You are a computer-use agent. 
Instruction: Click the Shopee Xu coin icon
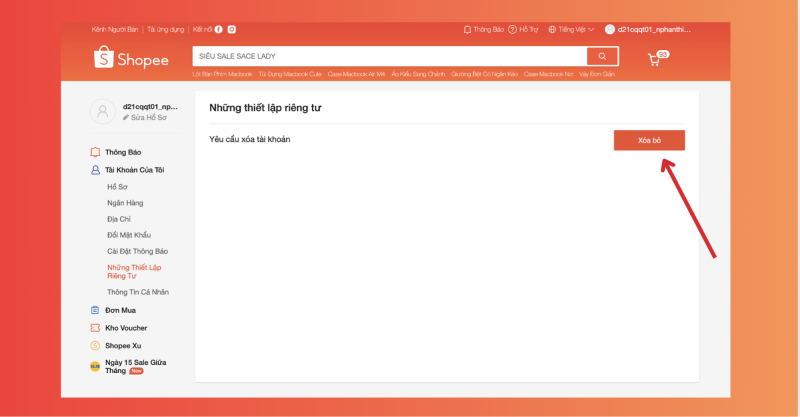[x=95, y=345]
